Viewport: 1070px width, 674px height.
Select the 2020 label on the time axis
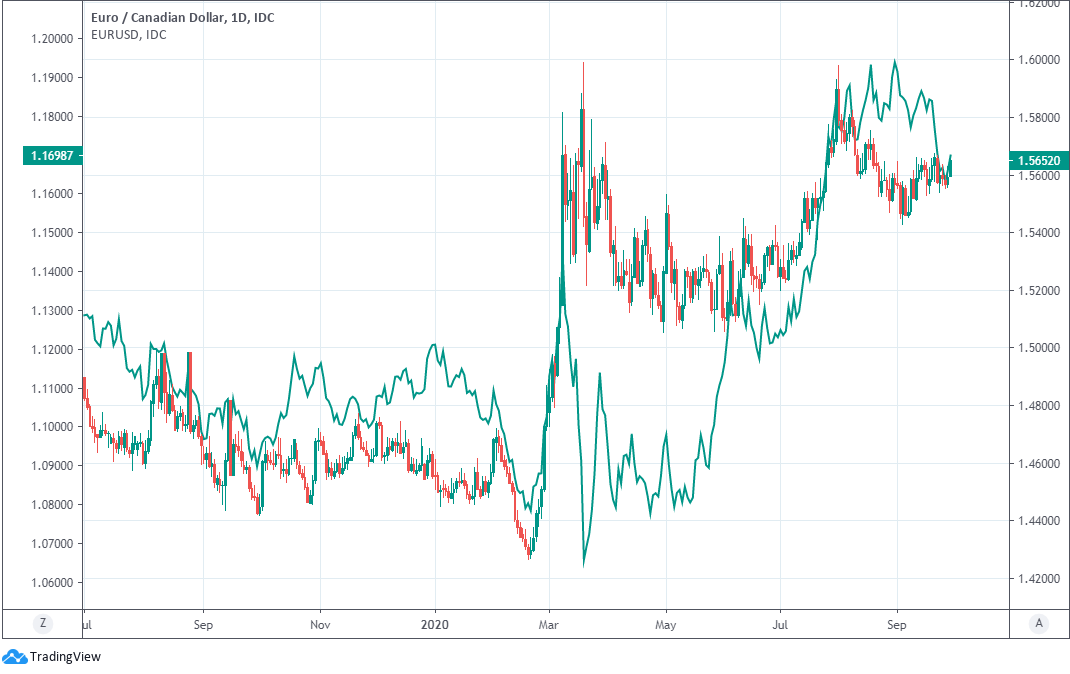pos(434,624)
